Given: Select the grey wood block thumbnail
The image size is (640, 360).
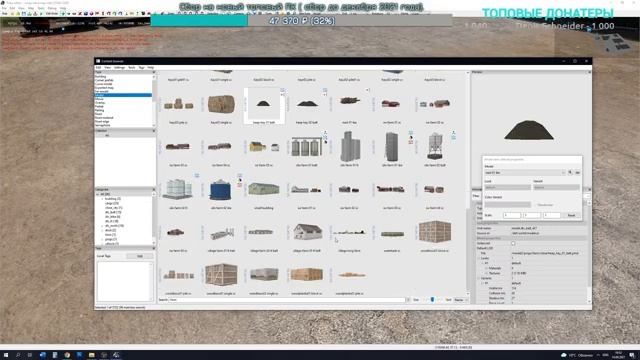Looking at the screenshot, I should tap(264, 274).
